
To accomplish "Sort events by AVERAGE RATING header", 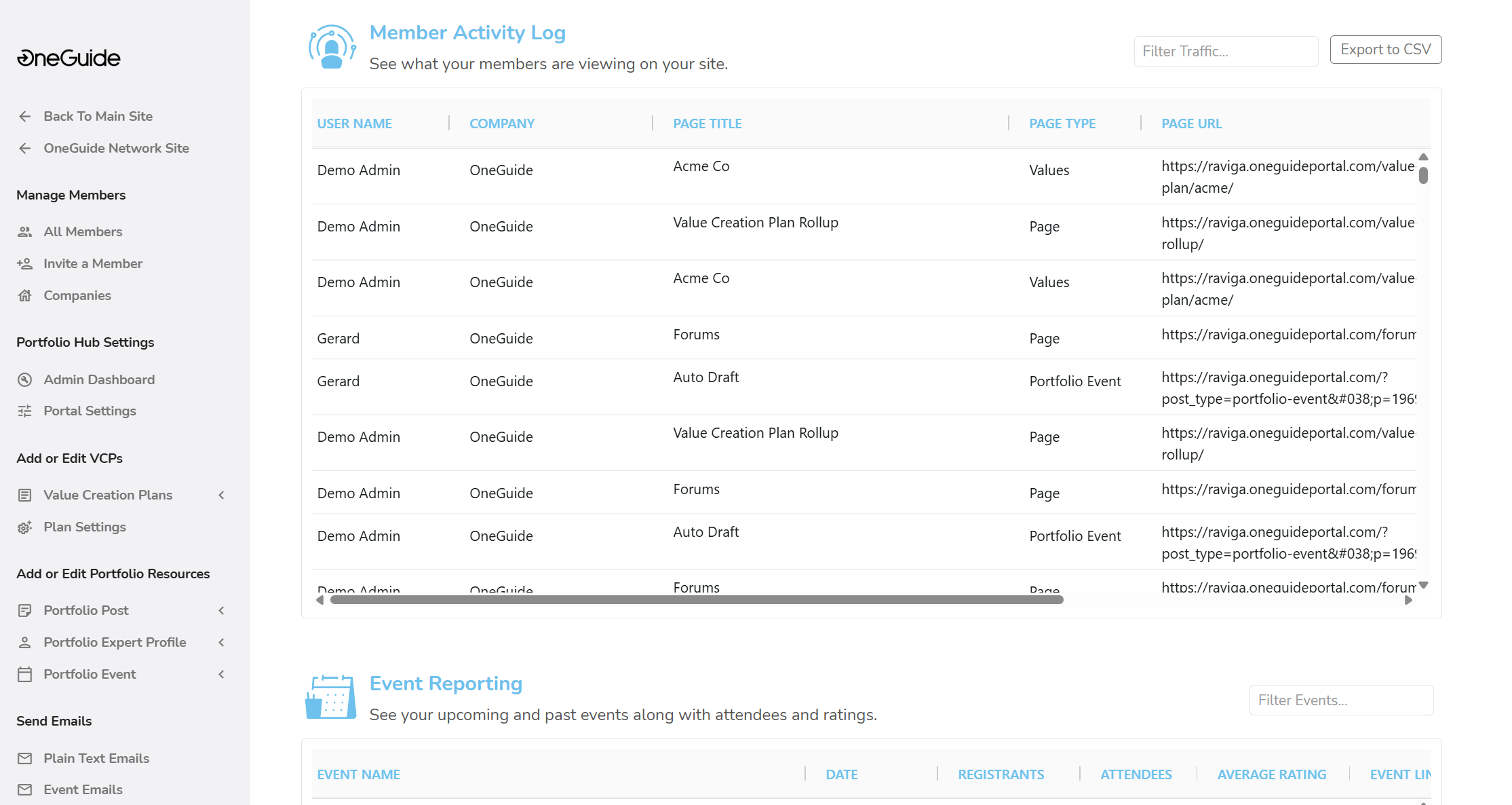I will coord(1272,774).
